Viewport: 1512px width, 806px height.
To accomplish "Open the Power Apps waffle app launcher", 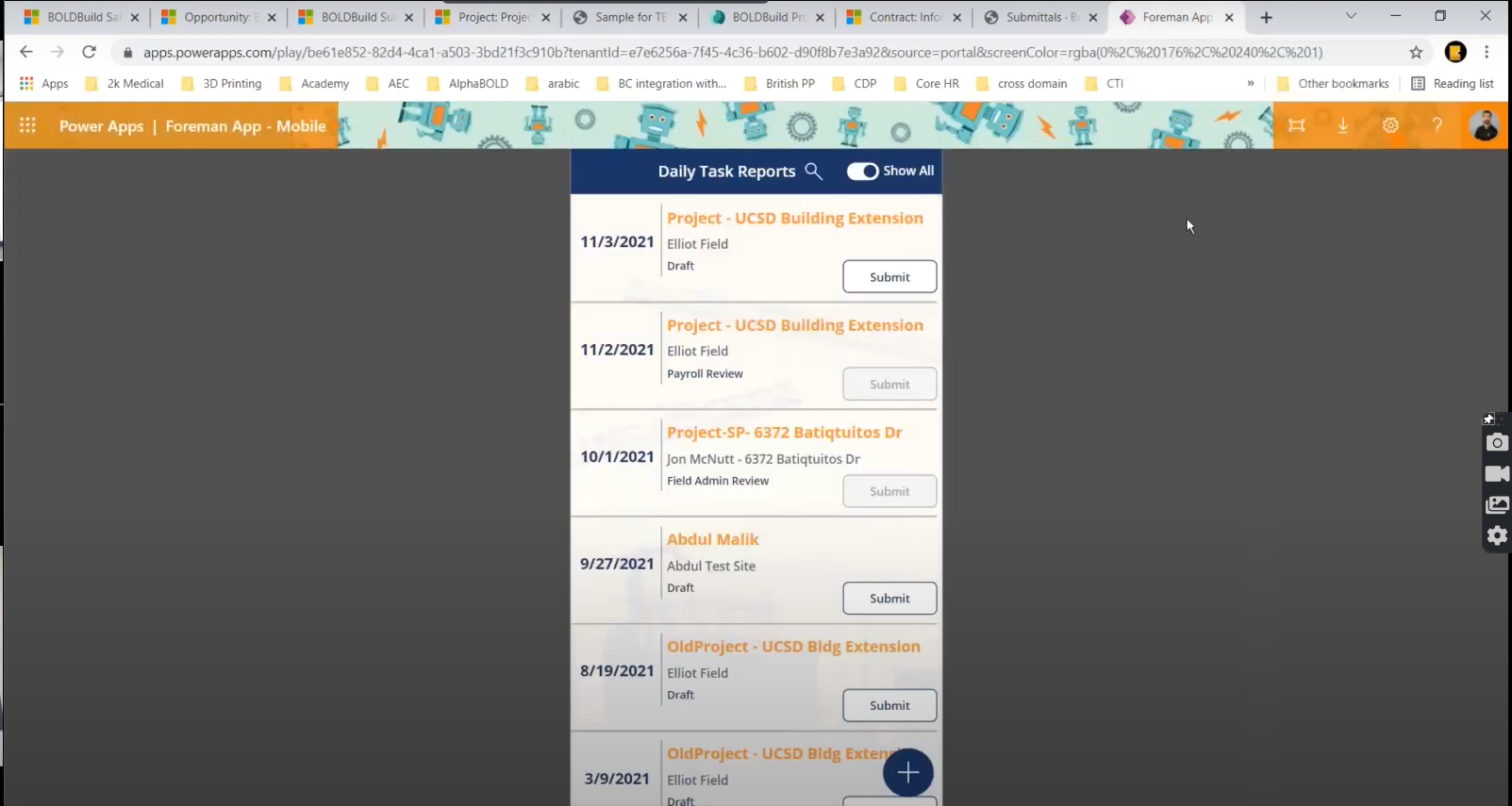I will coord(27,125).
